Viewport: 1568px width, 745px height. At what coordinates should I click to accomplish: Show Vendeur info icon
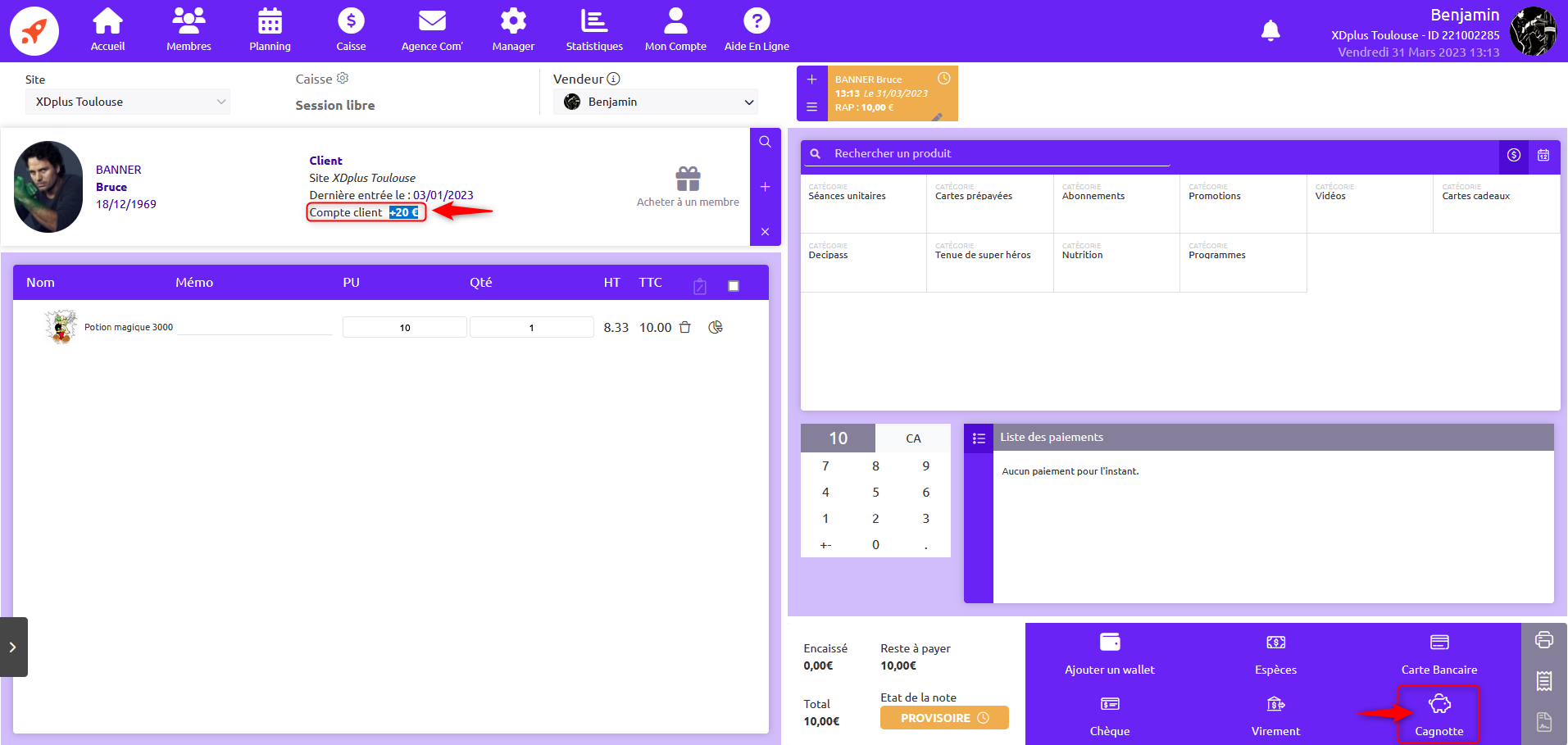[x=613, y=79]
